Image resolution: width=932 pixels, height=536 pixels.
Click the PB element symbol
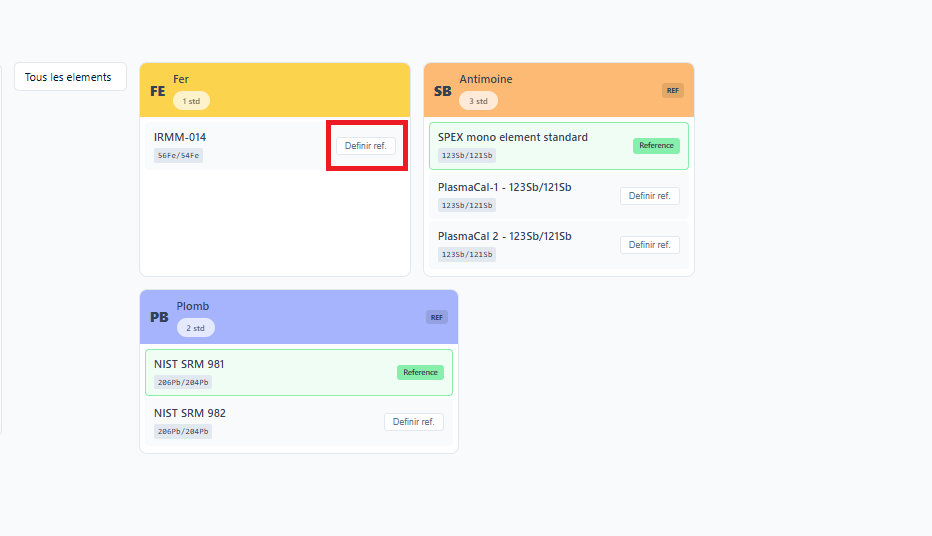159,317
